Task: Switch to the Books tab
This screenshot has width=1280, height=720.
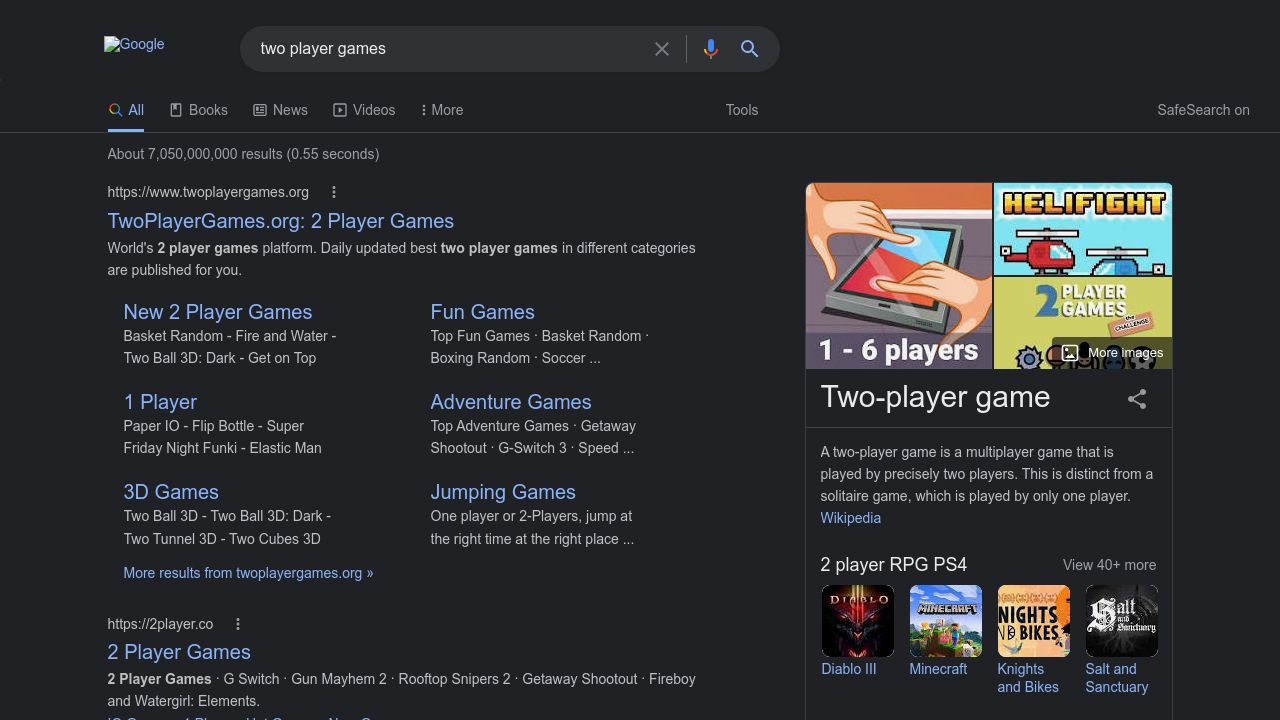Action: pyautogui.click(x=199, y=110)
